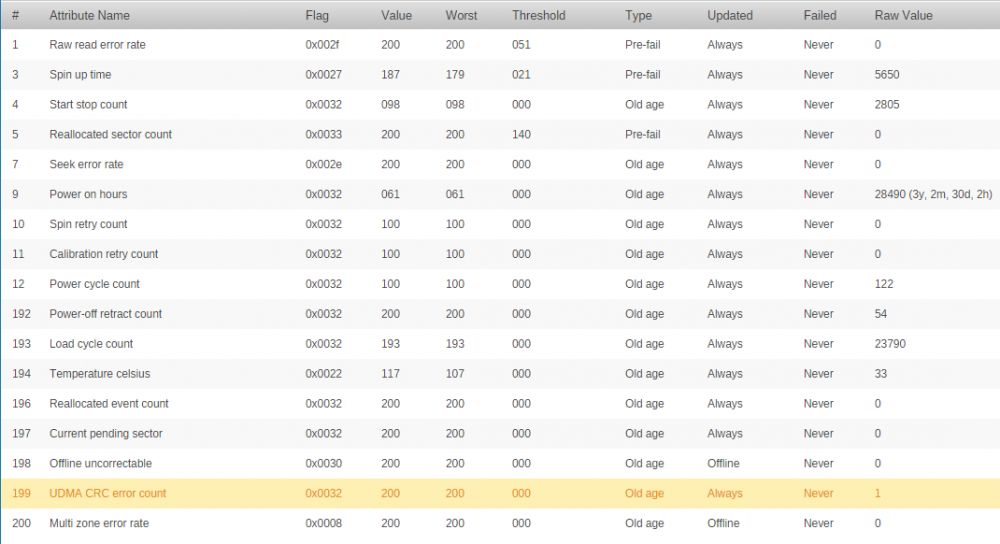This screenshot has height=544, width=1000.
Task: Click flag 0x0030 in Offline uncorrectable row
Action: click(323, 464)
